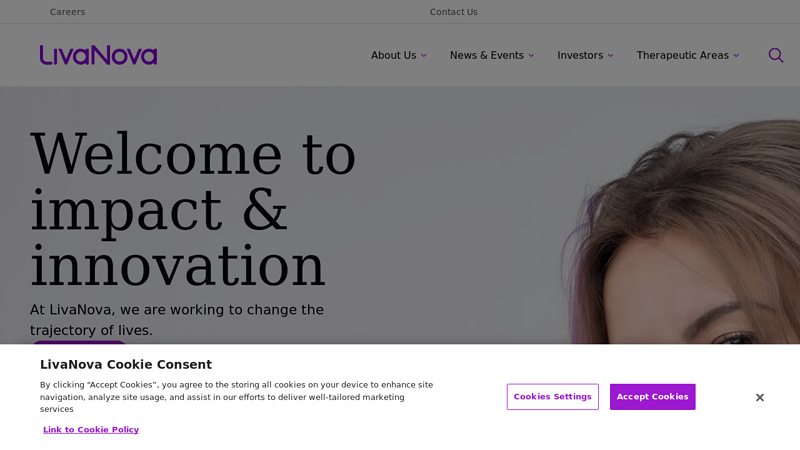Expand the Therapeutic Areas chevron arrow
The height and width of the screenshot is (450, 800).
coord(736,56)
